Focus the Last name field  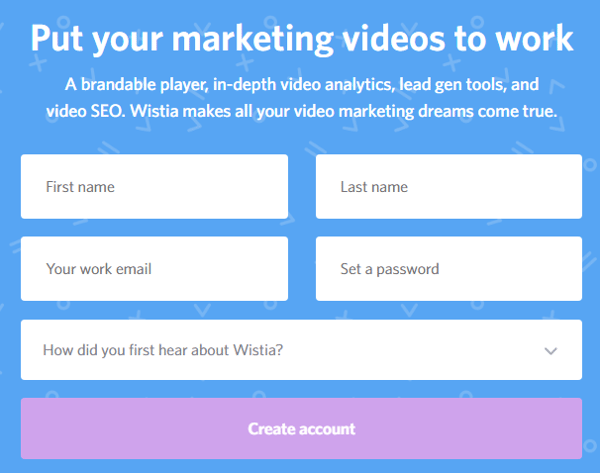click(x=449, y=187)
